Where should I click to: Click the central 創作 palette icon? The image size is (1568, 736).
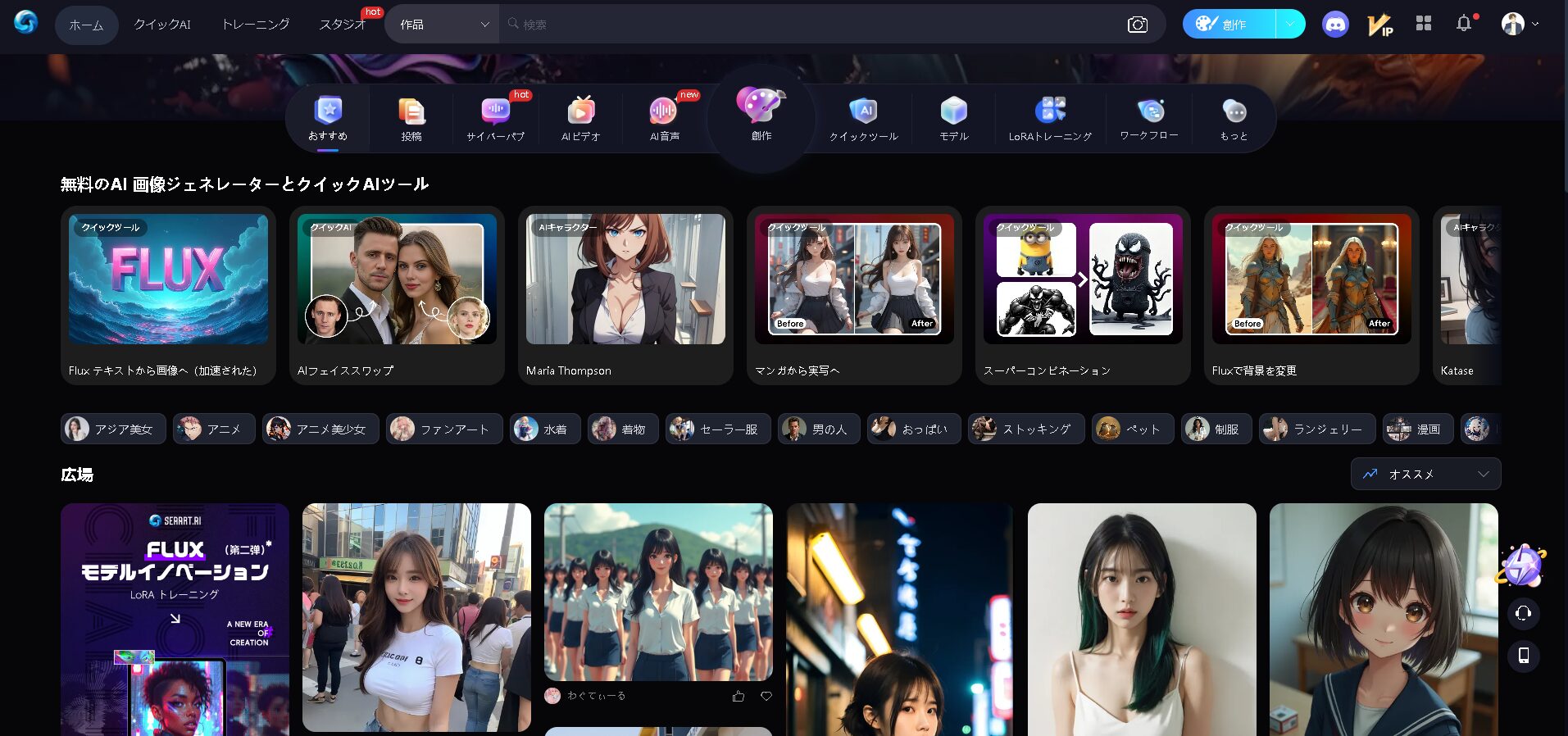point(761,105)
